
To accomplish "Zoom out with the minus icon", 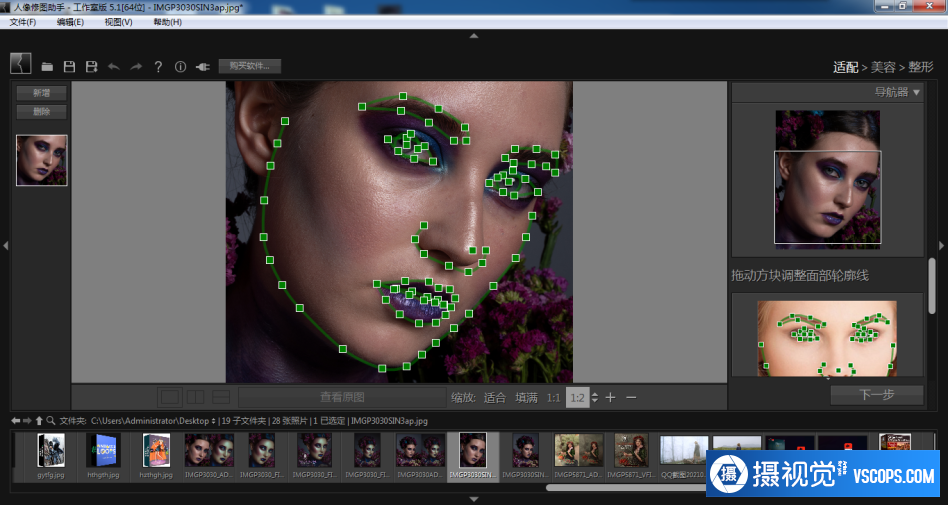I will point(631,397).
